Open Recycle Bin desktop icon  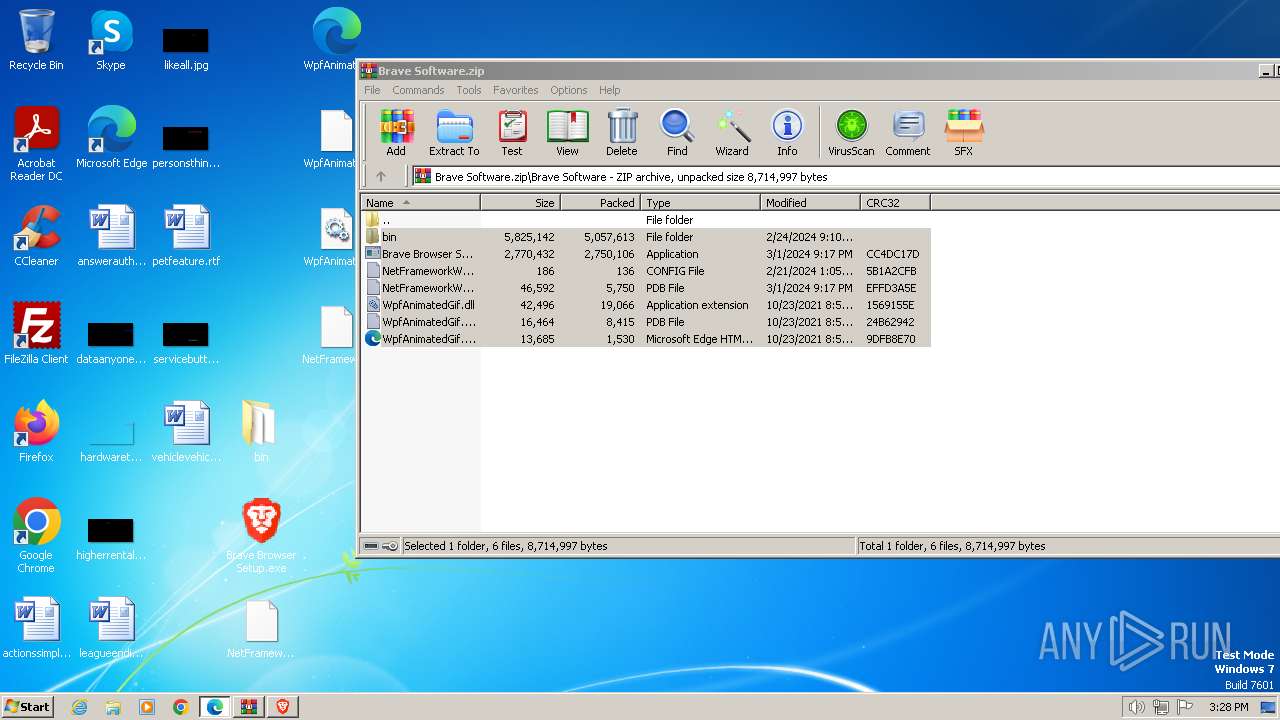[x=36, y=40]
